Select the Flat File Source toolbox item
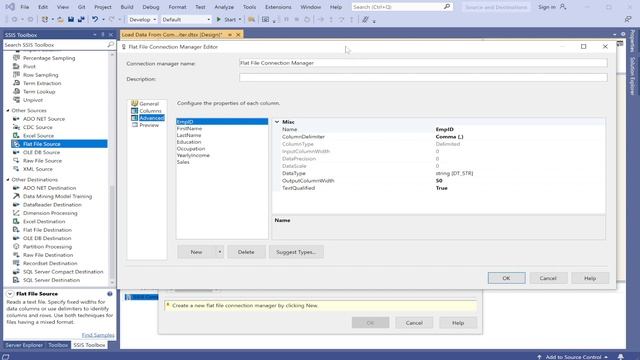 click(x=59, y=144)
